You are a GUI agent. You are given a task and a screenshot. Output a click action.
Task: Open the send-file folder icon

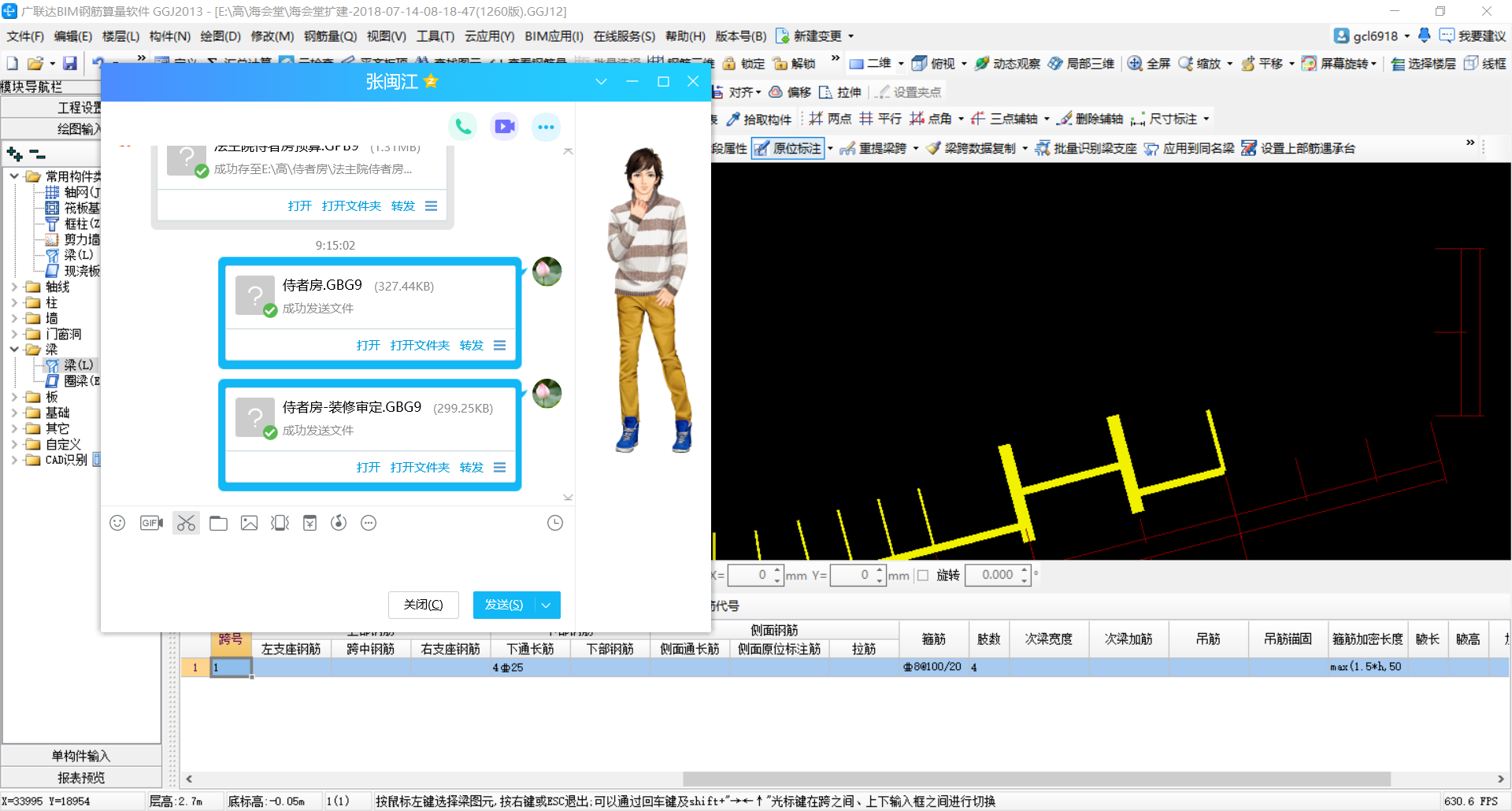218,523
